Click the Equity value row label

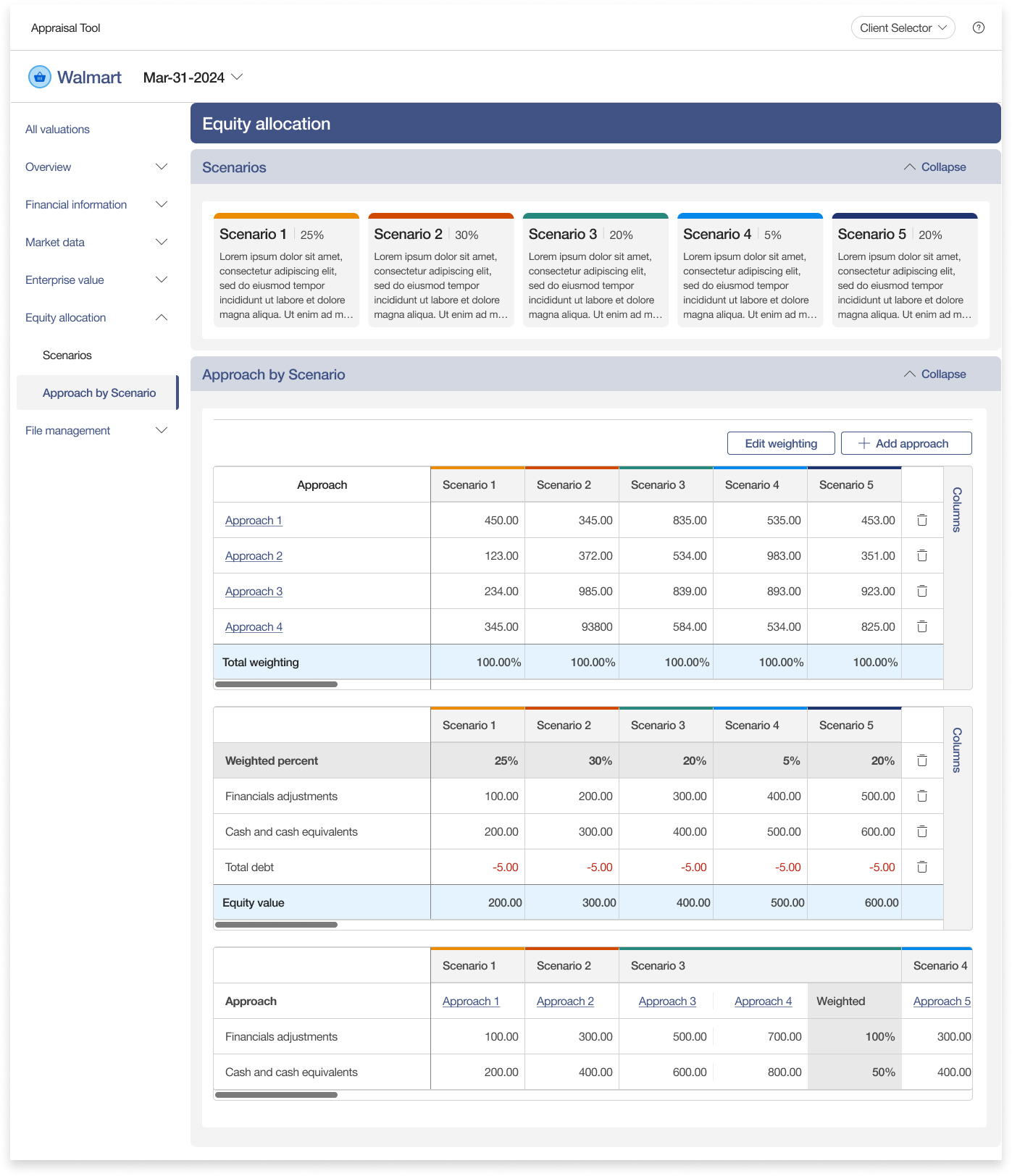253,902
